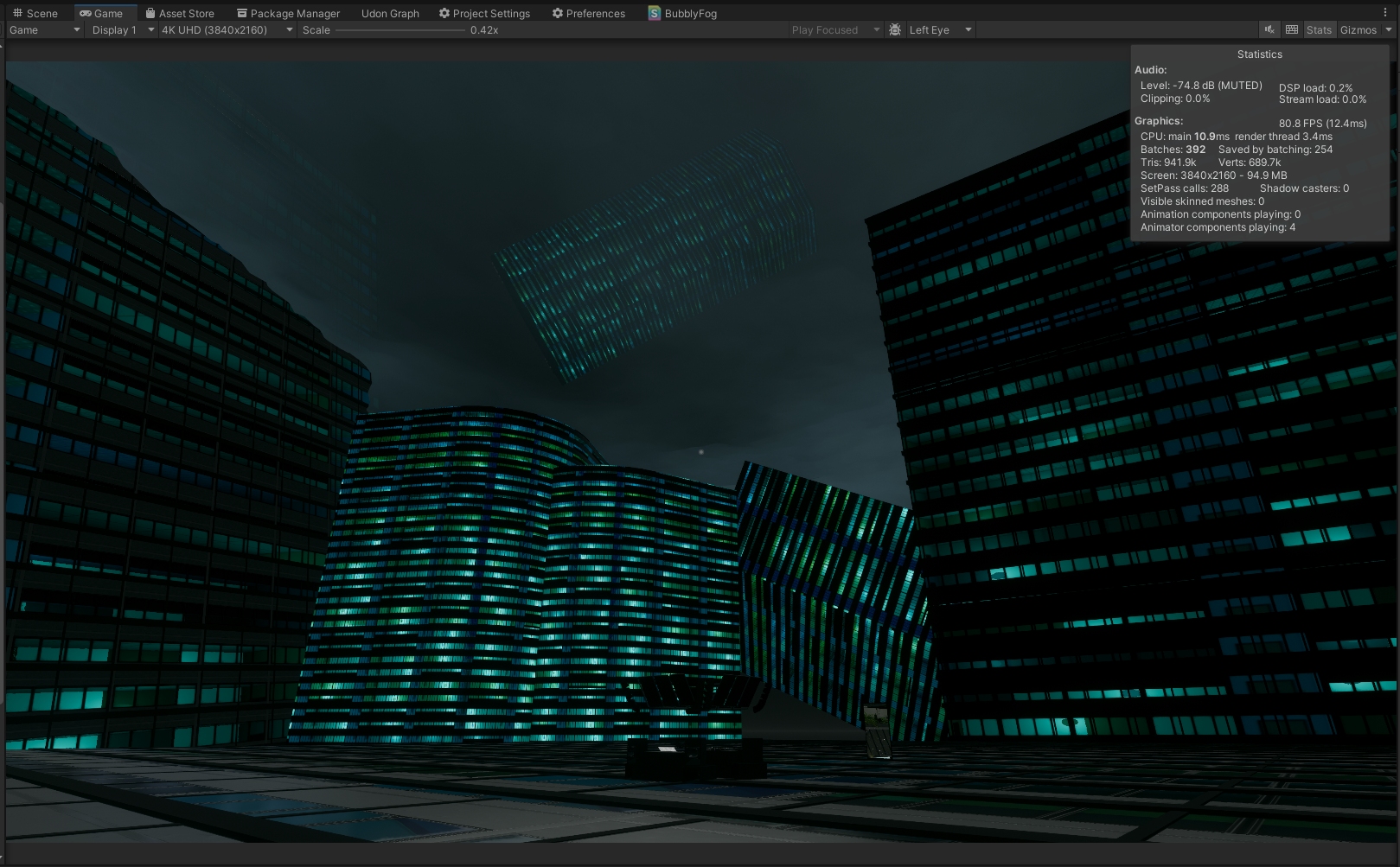Image resolution: width=1400 pixels, height=867 pixels.
Task: Open the Play Focused dropdown
Action: click(834, 29)
